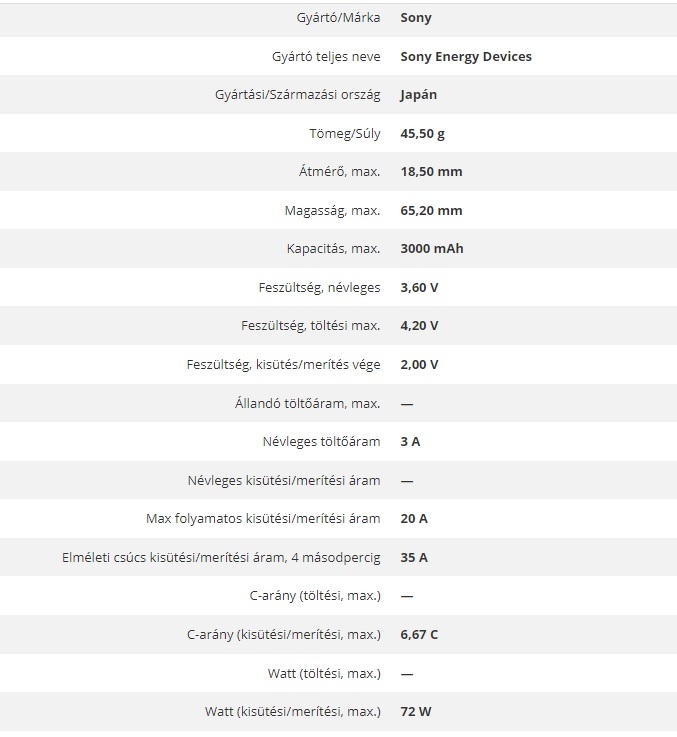
Task: Click the '3 A' nominal charge current
Action: pos(410,441)
